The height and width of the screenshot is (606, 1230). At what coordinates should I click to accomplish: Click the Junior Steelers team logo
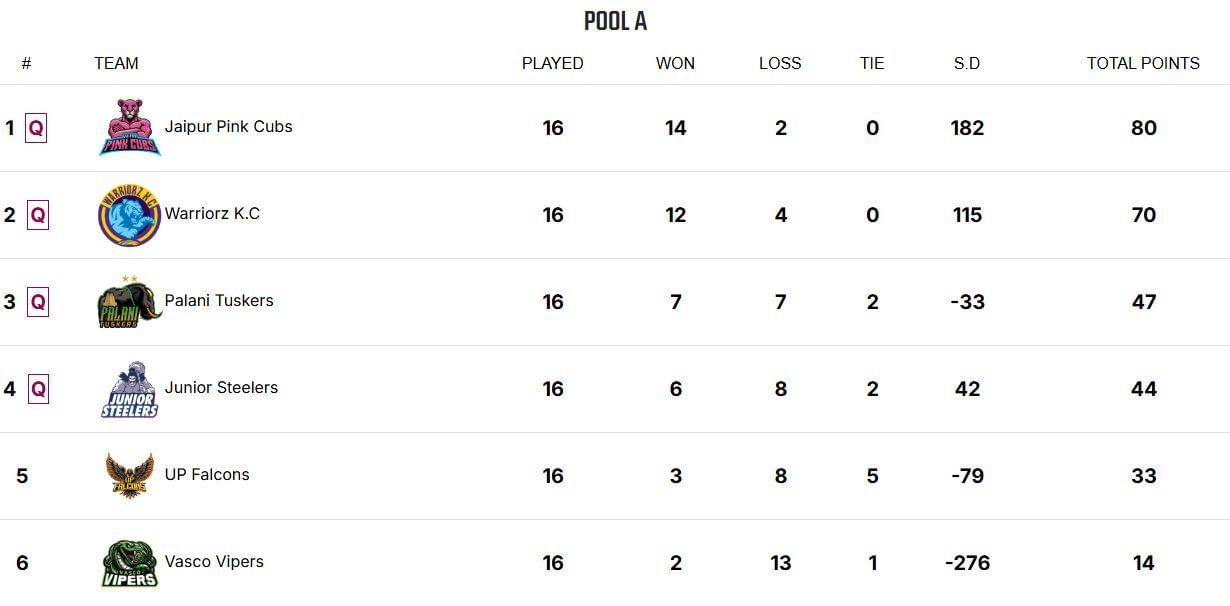[x=130, y=389]
